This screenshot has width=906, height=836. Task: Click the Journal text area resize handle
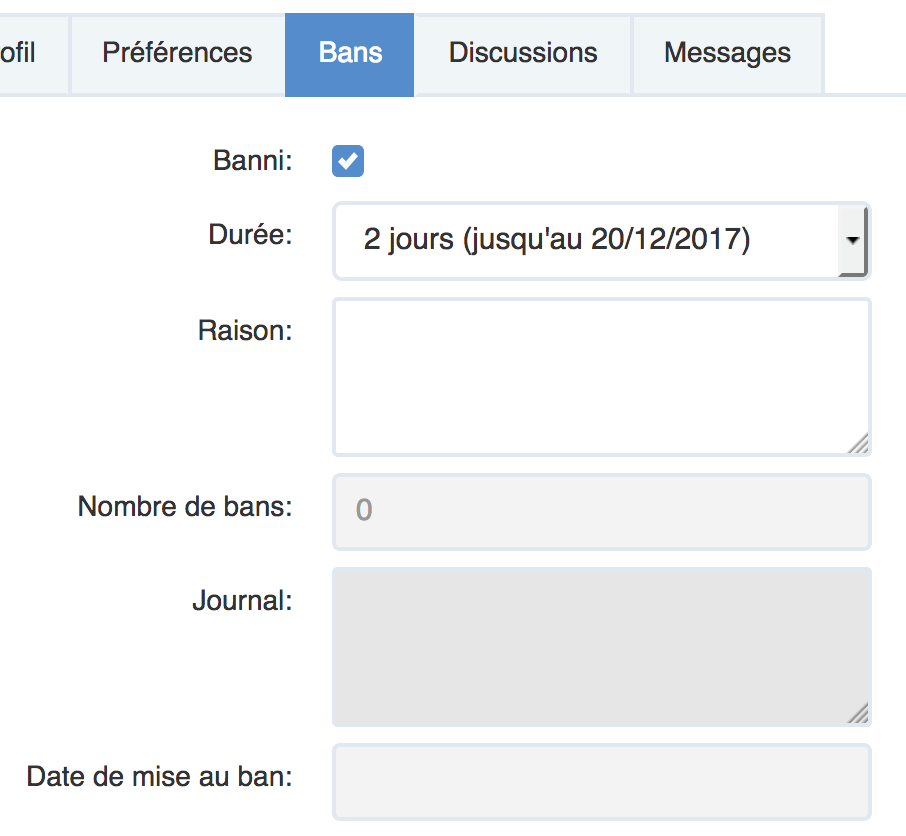point(859,713)
